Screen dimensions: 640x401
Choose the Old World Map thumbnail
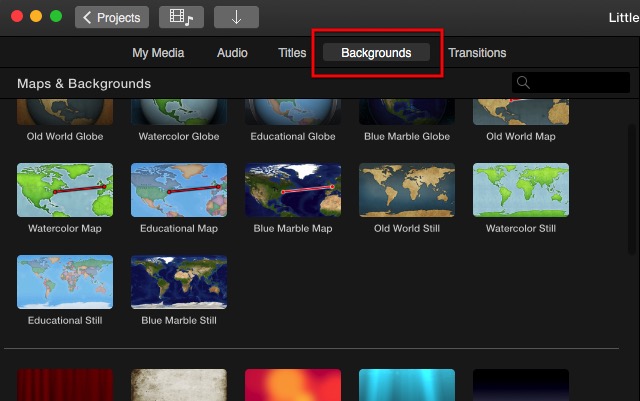[x=521, y=112]
